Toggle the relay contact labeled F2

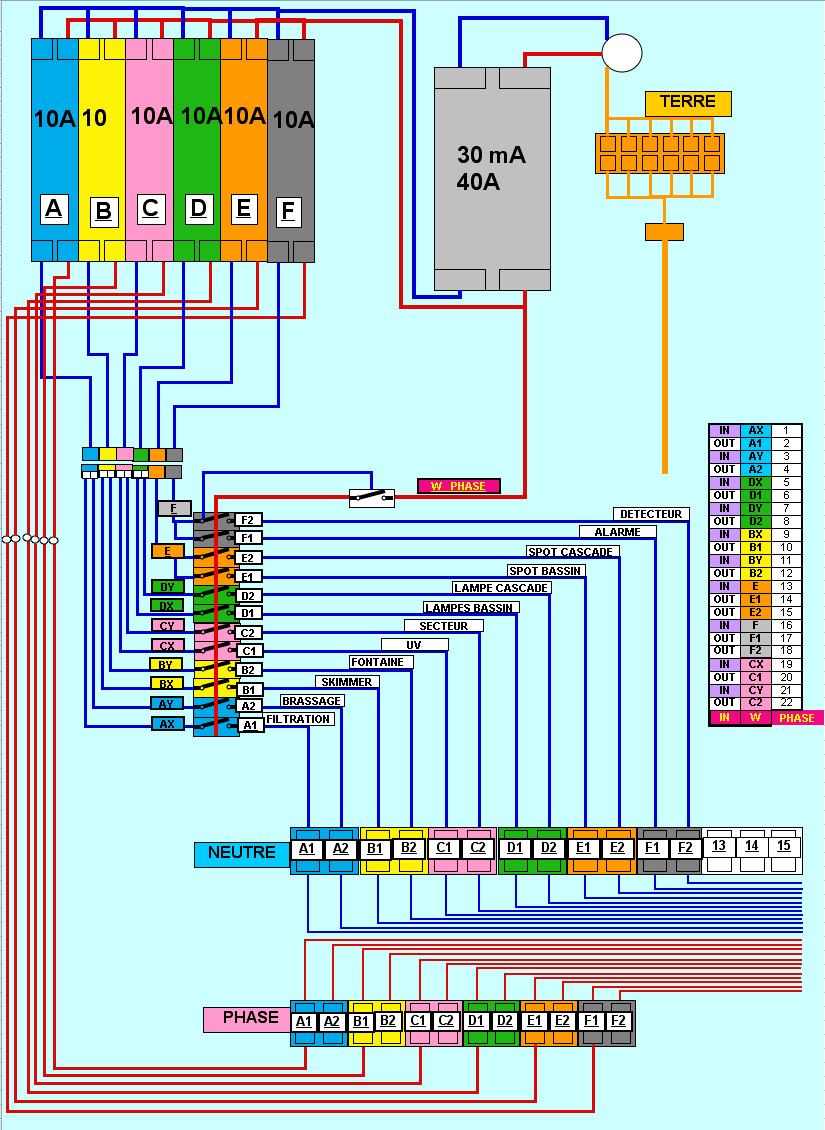(x=214, y=520)
